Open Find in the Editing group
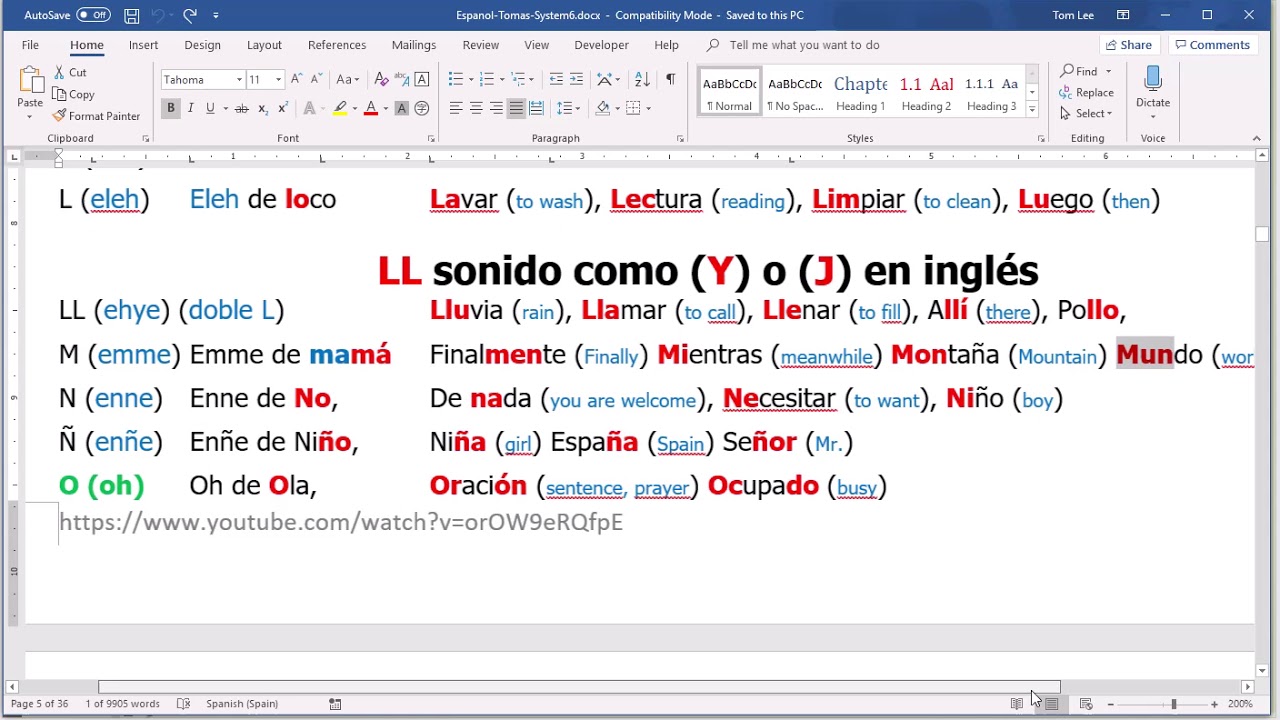 click(x=1079, y=71)
